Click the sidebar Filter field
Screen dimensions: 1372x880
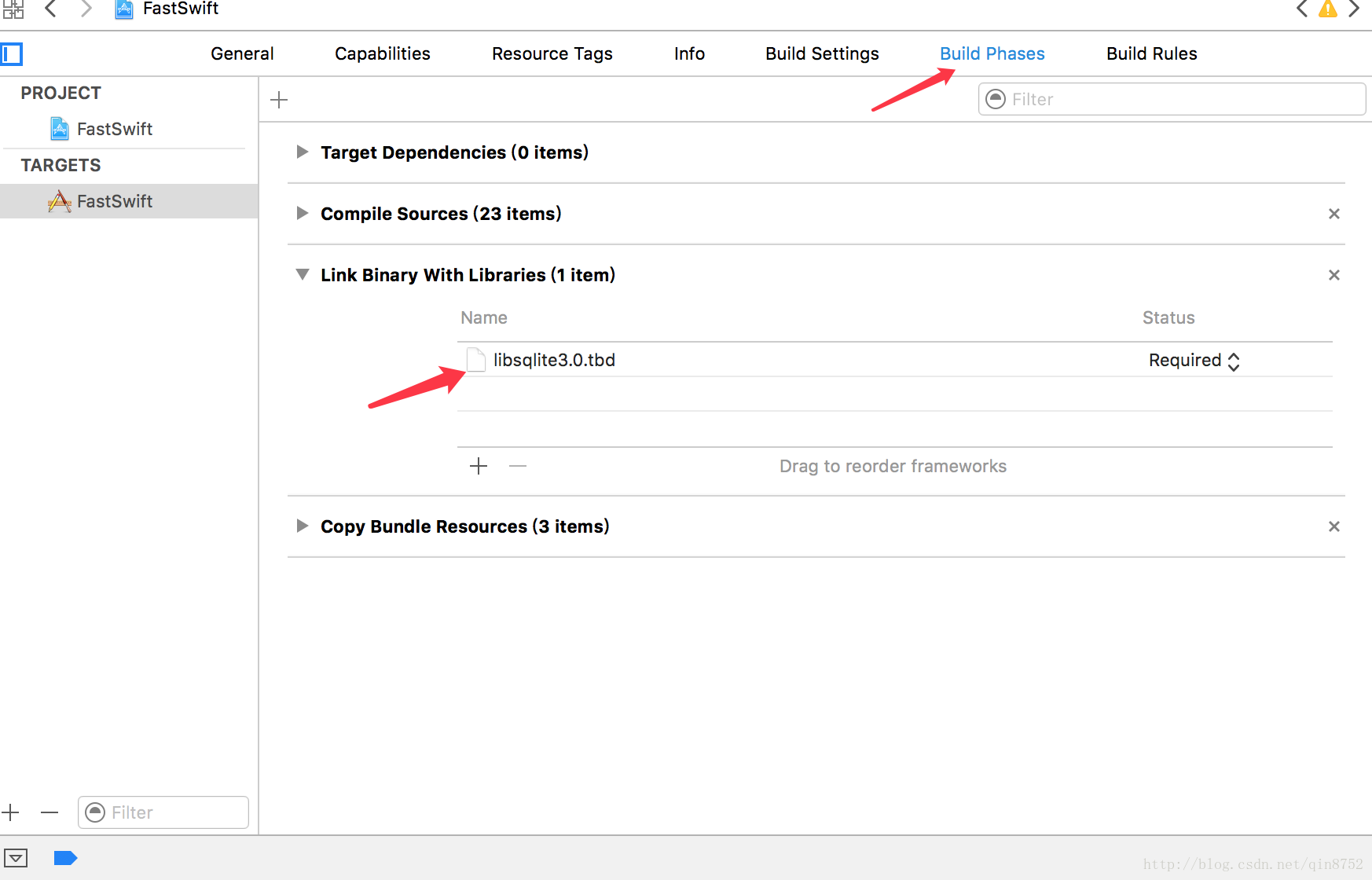[163, 812]
